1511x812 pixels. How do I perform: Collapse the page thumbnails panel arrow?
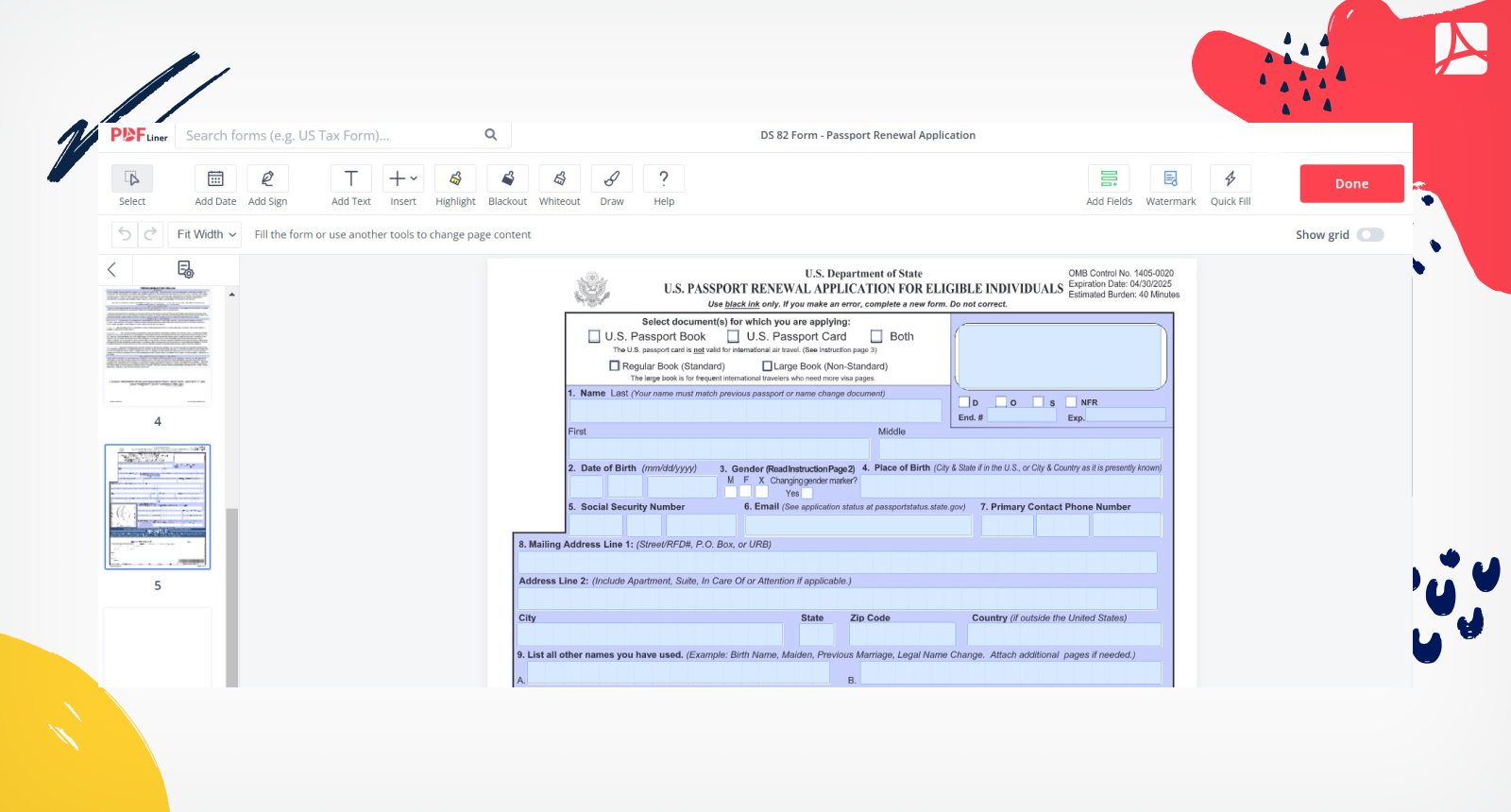112,270
